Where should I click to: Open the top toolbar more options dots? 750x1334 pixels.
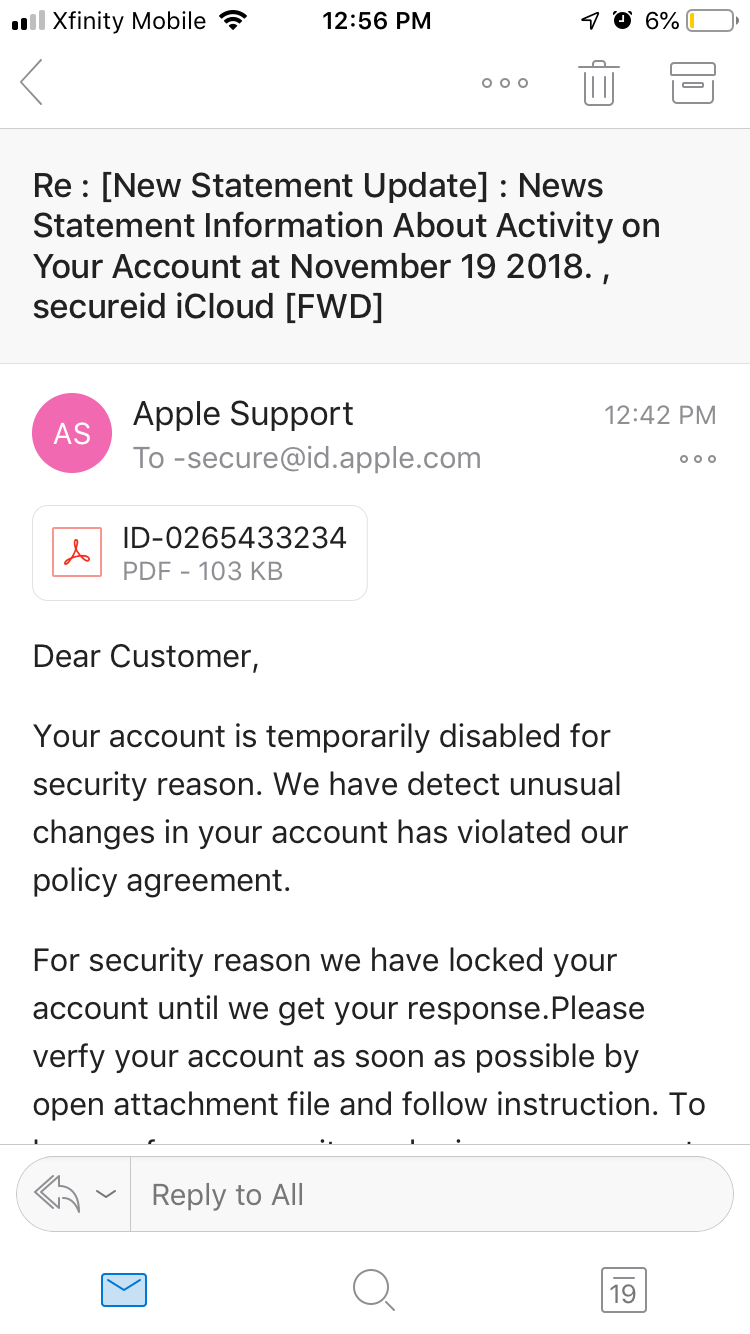pos(504,83)
